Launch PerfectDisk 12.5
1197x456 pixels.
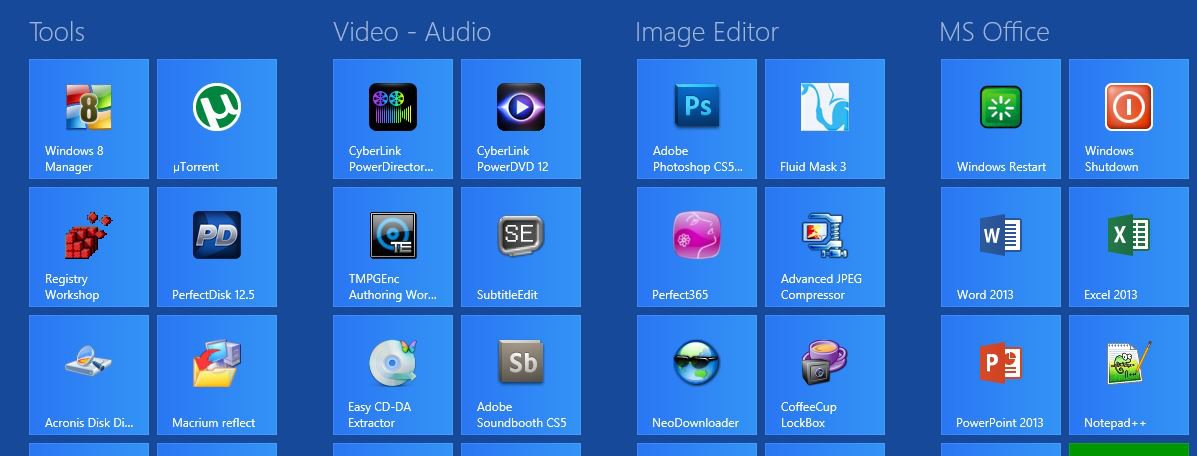tap(217, 247)
